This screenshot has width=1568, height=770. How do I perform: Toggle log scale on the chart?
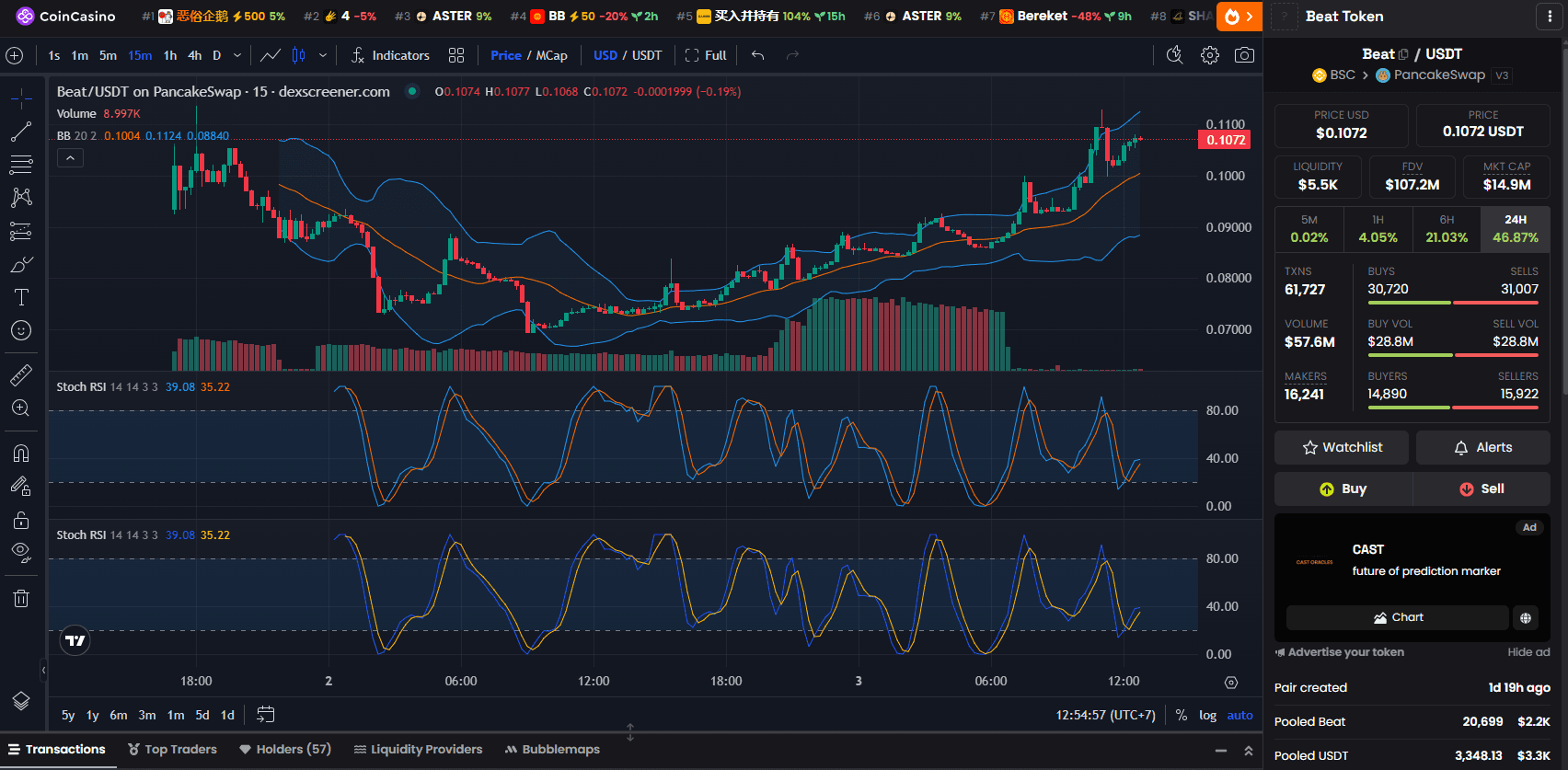pyautogui.click(x=1207, y=715)
